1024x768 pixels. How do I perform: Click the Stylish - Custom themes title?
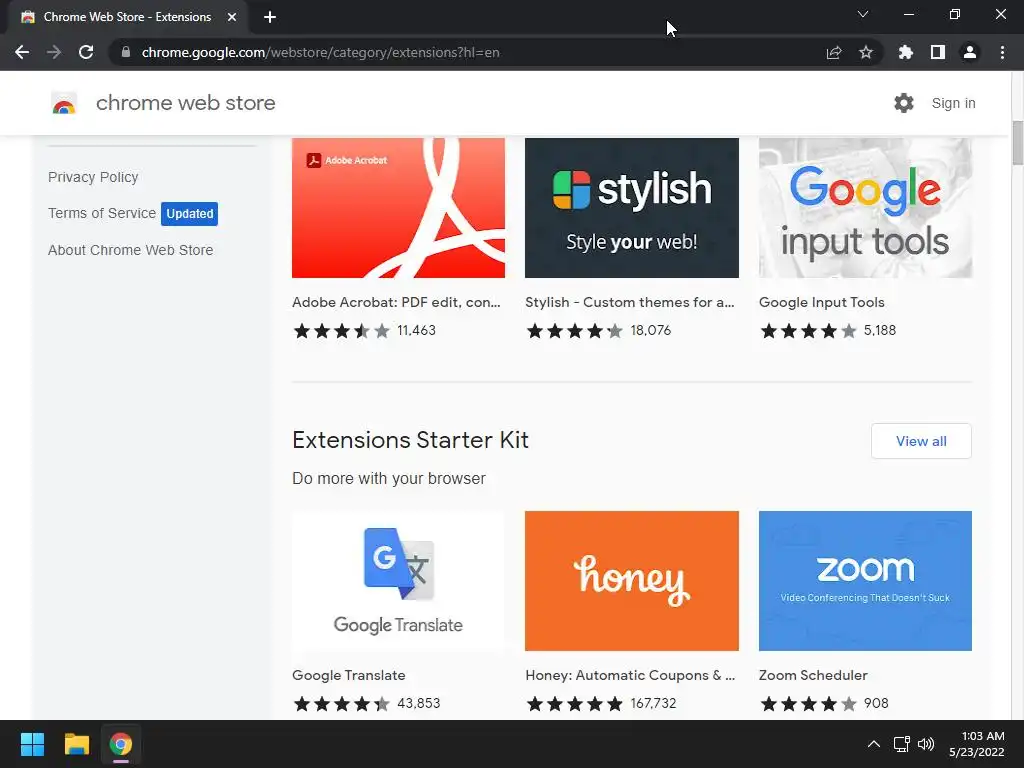point(630,302)
